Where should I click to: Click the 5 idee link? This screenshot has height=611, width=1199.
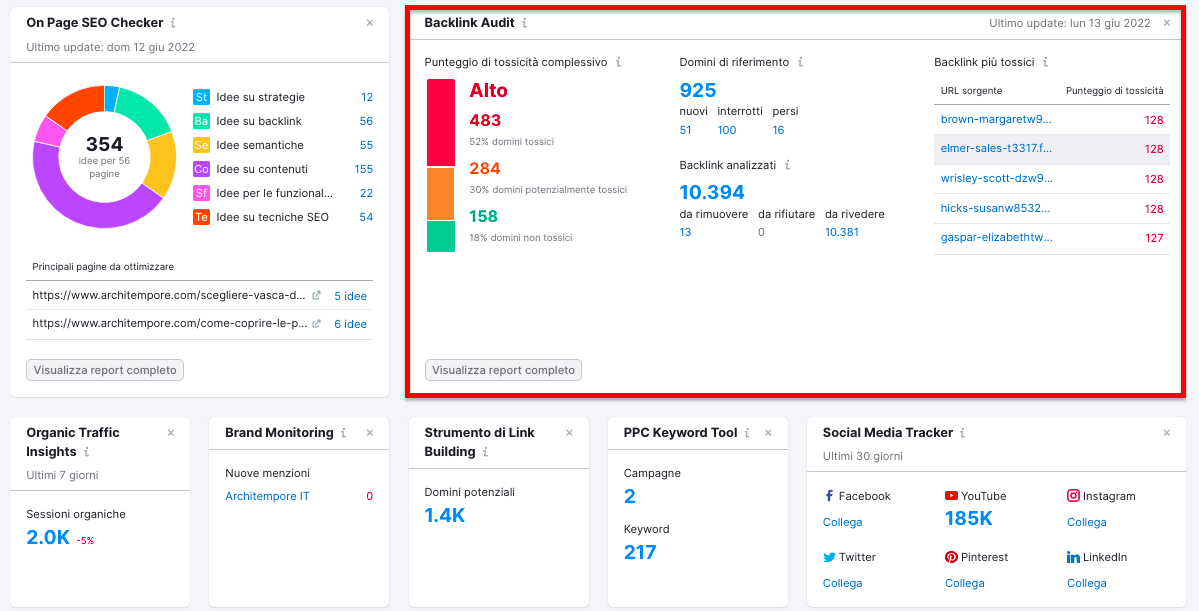point(350,296)
